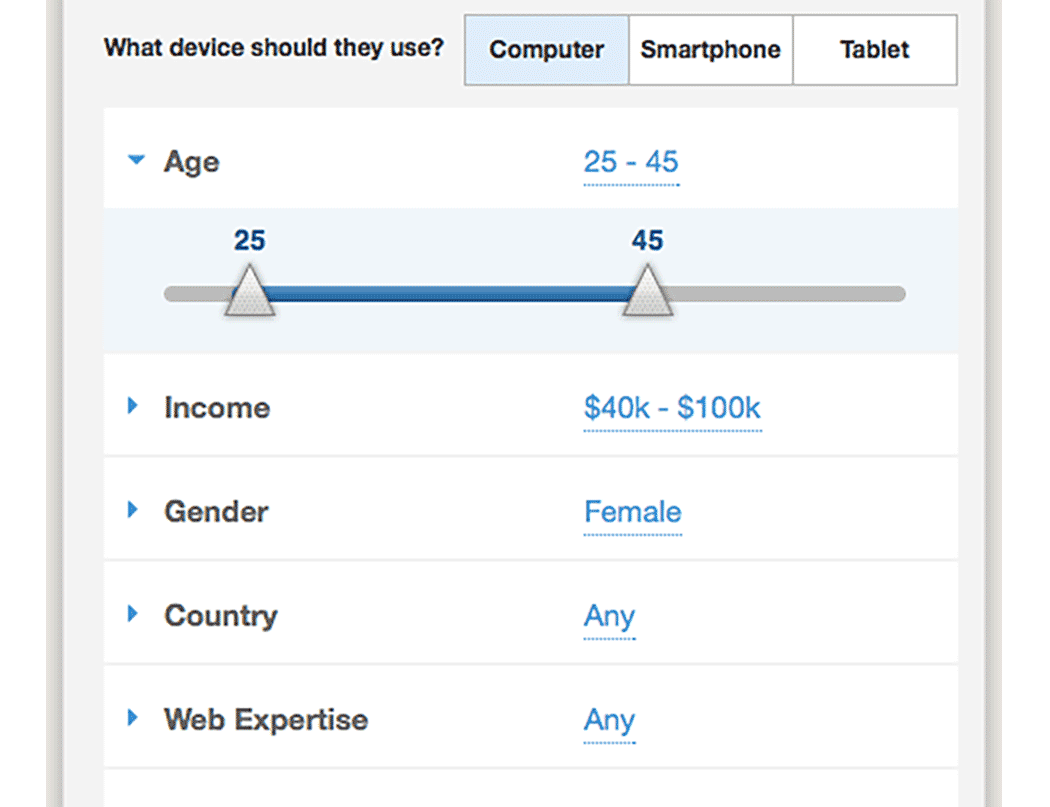This screenshot has height=807, width=1050.
Task: Click the $40k - $100k income link
Action: (x=672, y=407)
